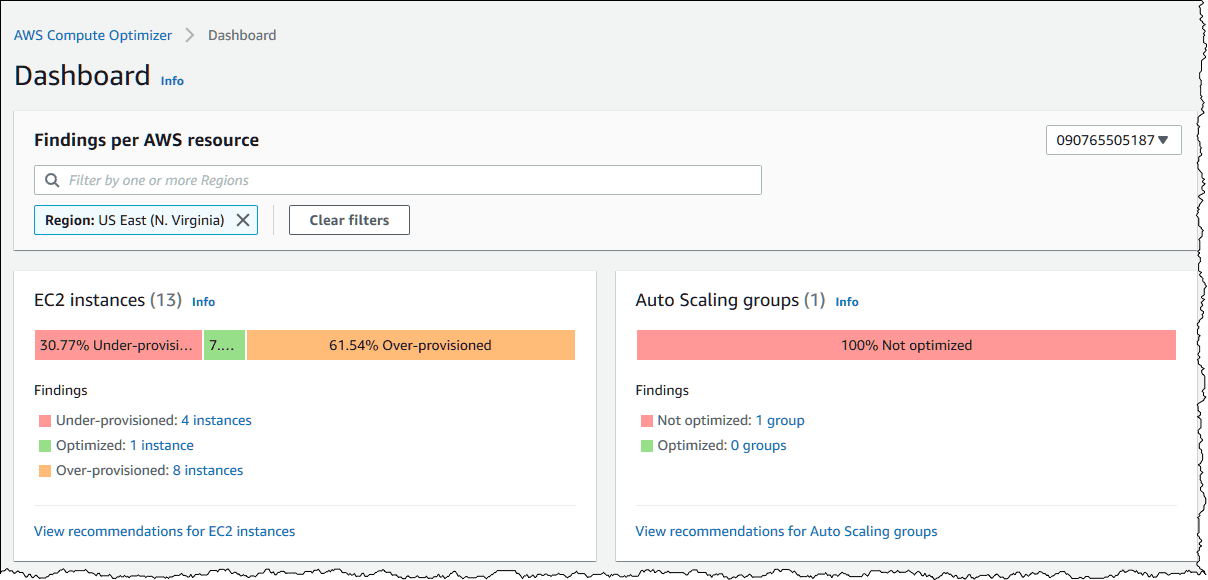Click the 30.77% Under-provisioned bar segment

pyautogui.click(x=118, y=345)
